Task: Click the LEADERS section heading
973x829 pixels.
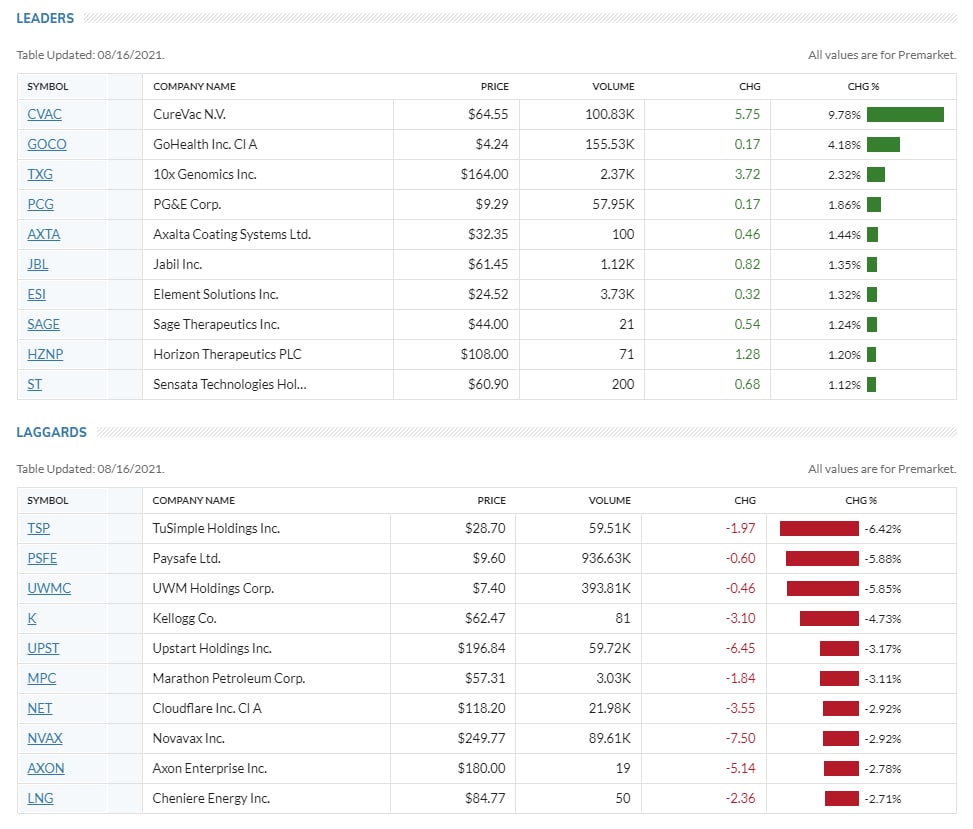Action: [x=45, y=18]
